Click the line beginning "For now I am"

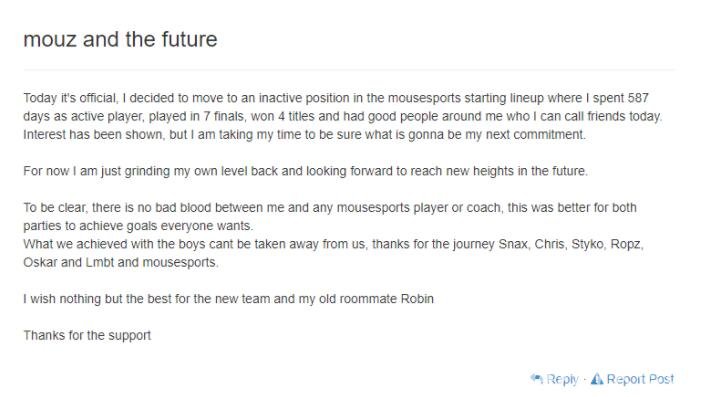tap(305, 171)
